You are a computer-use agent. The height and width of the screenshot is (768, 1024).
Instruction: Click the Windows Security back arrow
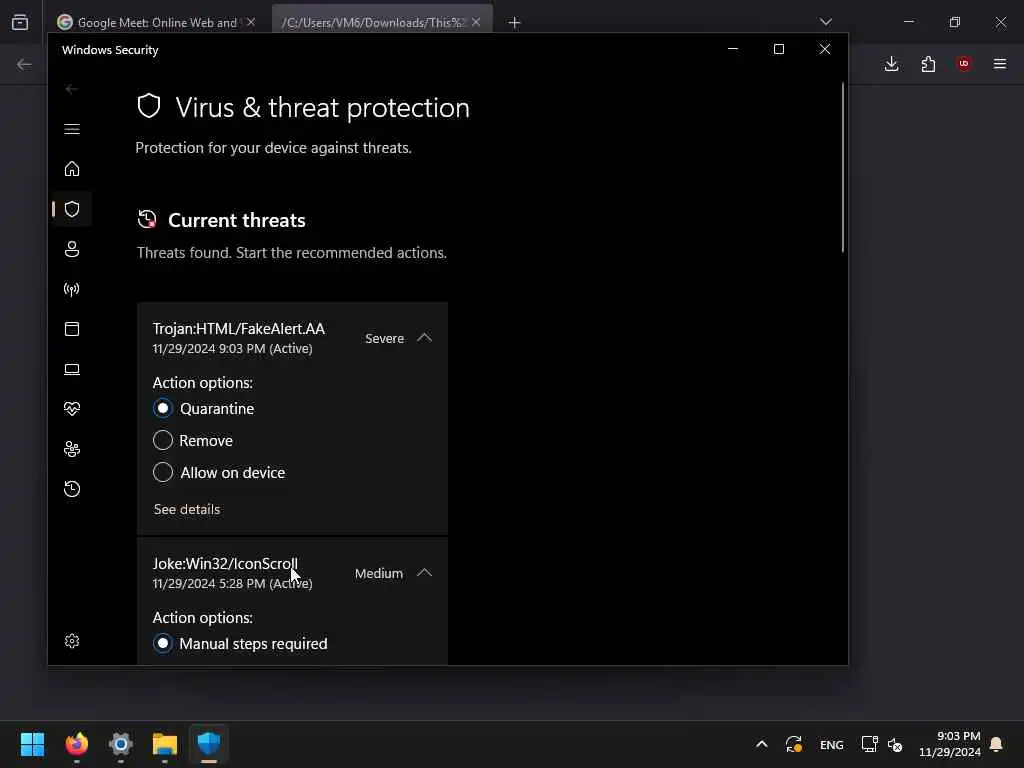click(72, 88)
